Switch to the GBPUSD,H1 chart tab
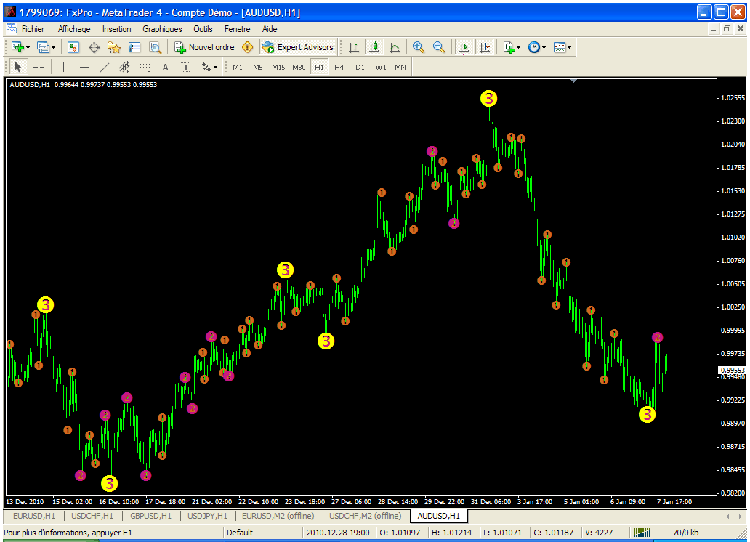 tap(149, 515)
